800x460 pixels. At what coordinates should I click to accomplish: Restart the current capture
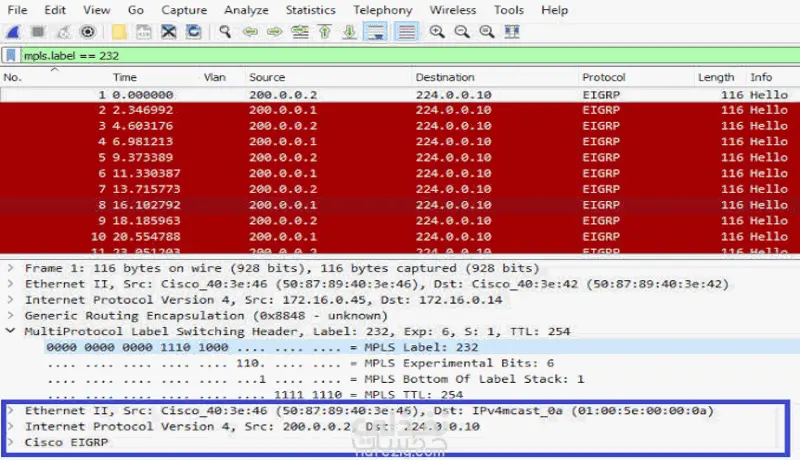(x=63, y=32)
